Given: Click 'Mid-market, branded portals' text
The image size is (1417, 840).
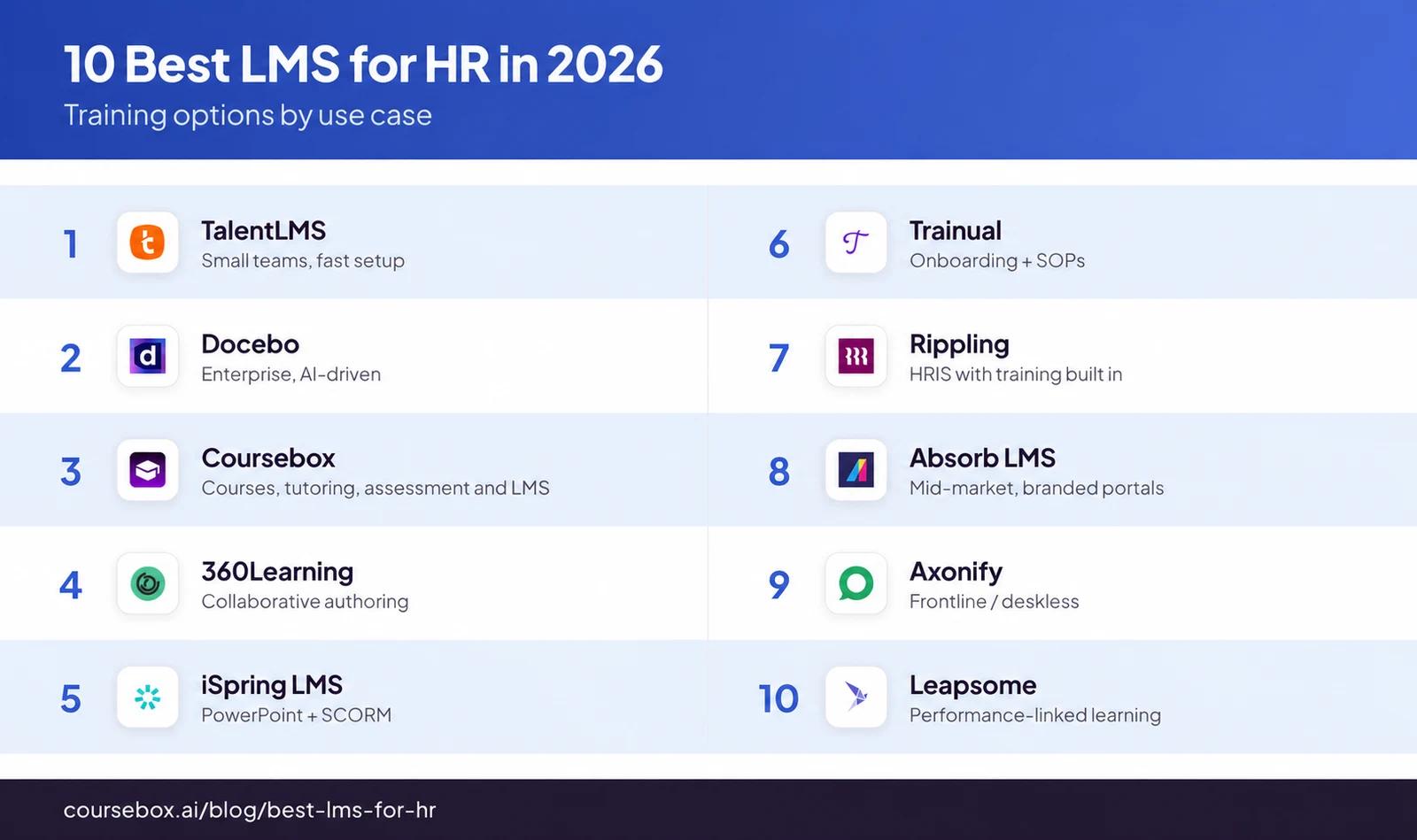Looking at the screenshot, I should 1037,489.
